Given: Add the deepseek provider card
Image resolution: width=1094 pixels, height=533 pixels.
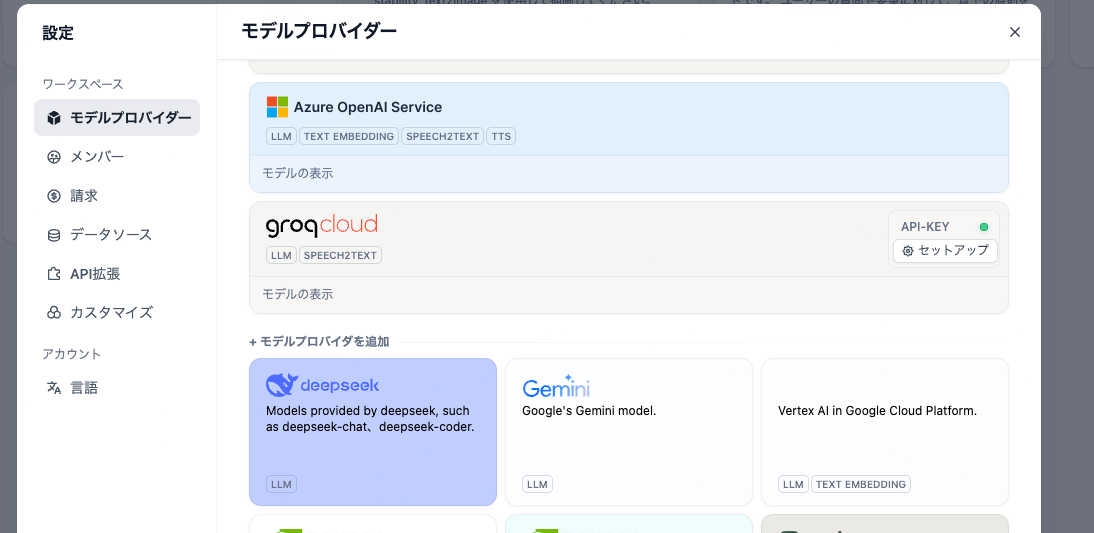Looking at the screenshot, I should coord(373,432).
